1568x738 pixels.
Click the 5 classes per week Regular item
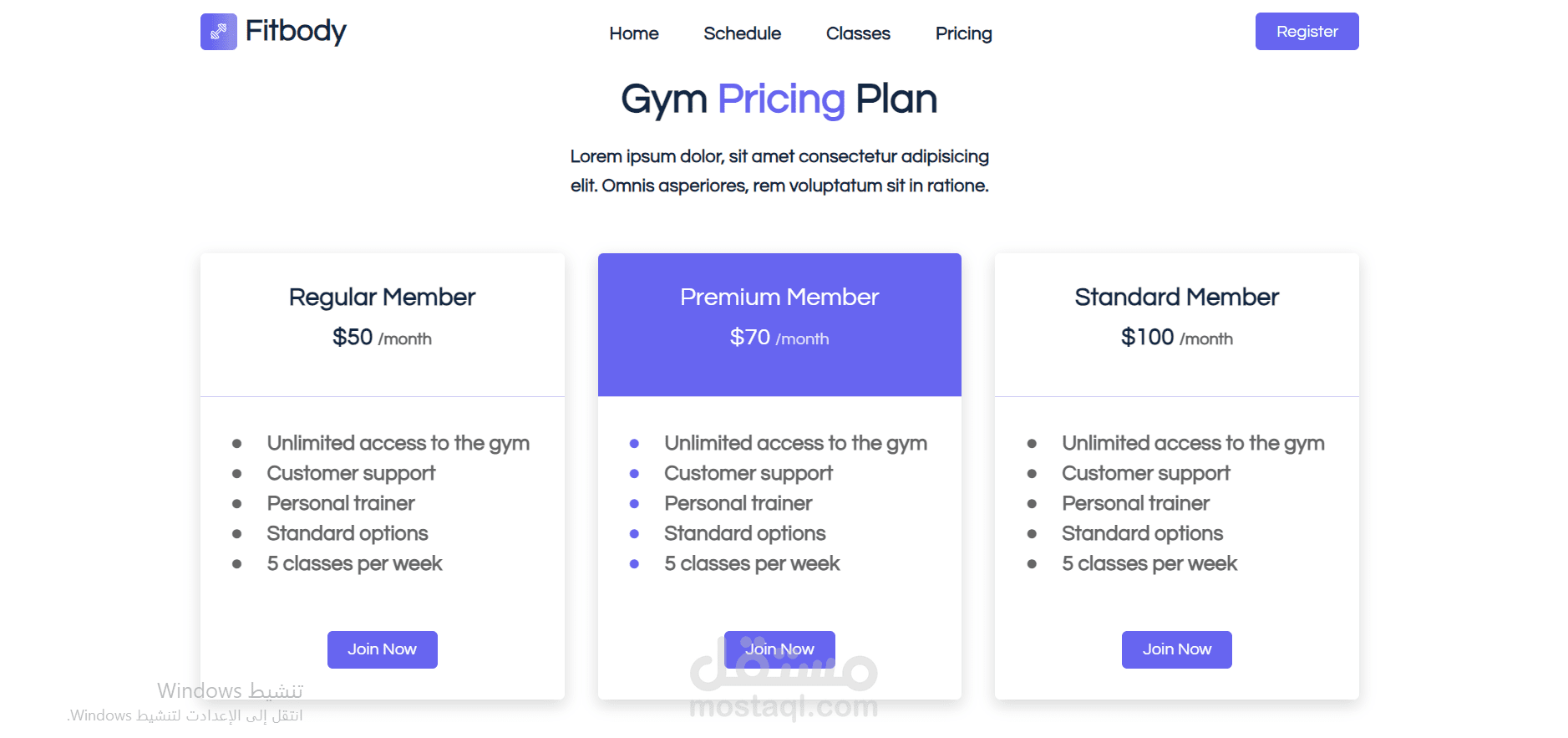(354, 563)
